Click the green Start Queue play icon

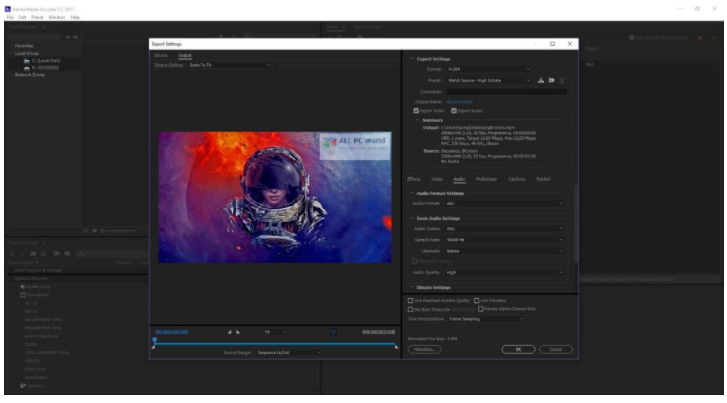[714, 38]
